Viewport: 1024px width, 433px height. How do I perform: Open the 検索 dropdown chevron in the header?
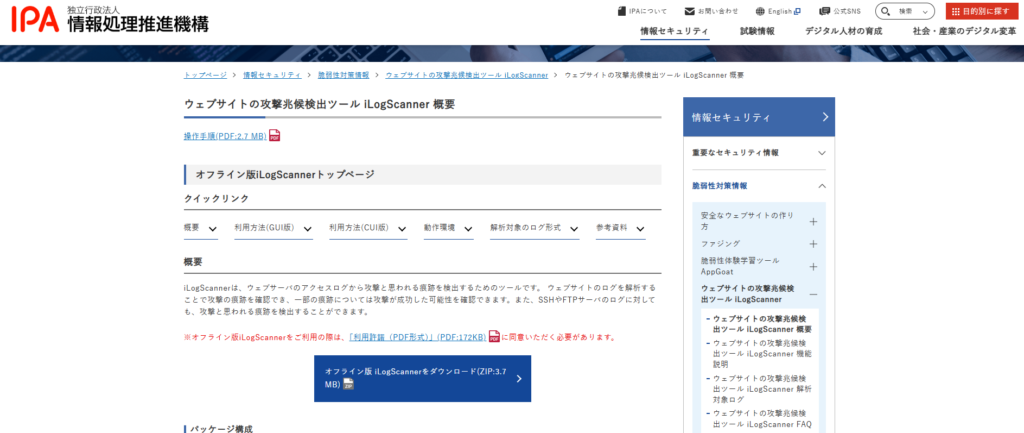tap(925, 12)
